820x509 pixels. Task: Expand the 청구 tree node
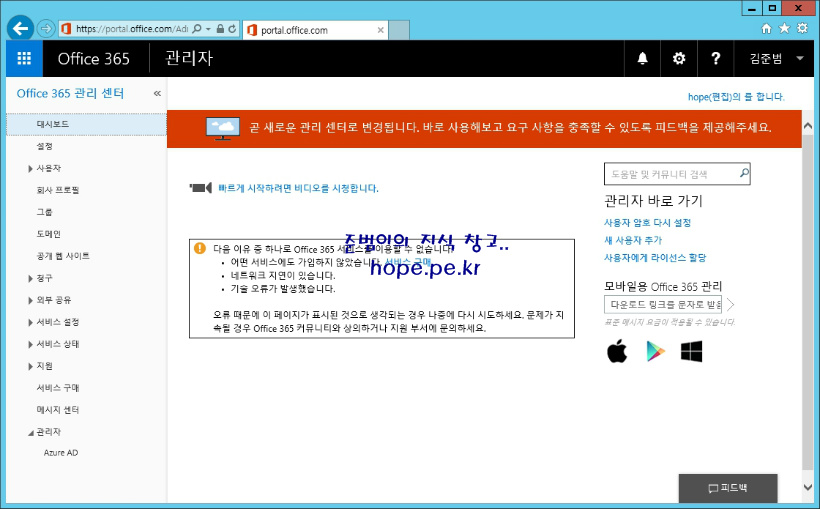(30, 278)
